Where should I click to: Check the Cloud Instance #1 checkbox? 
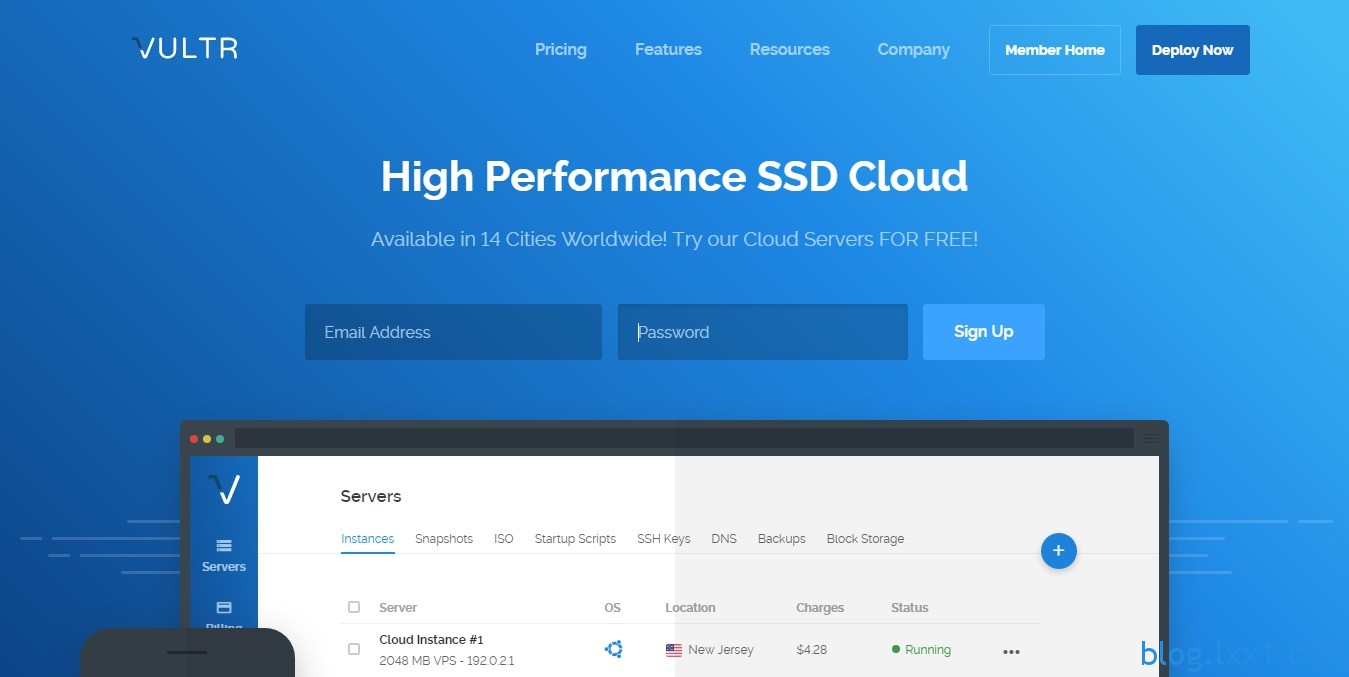354,649
